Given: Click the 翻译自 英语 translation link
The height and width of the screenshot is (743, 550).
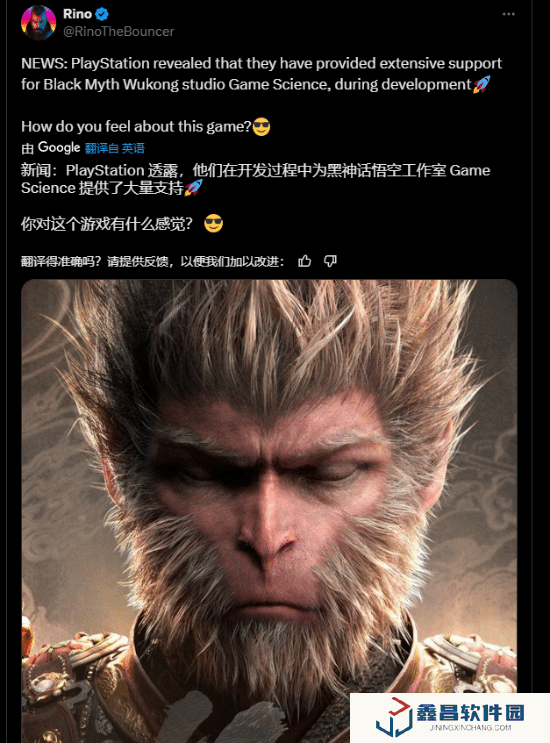Looking at the screenshot, I should click(115, 148).
